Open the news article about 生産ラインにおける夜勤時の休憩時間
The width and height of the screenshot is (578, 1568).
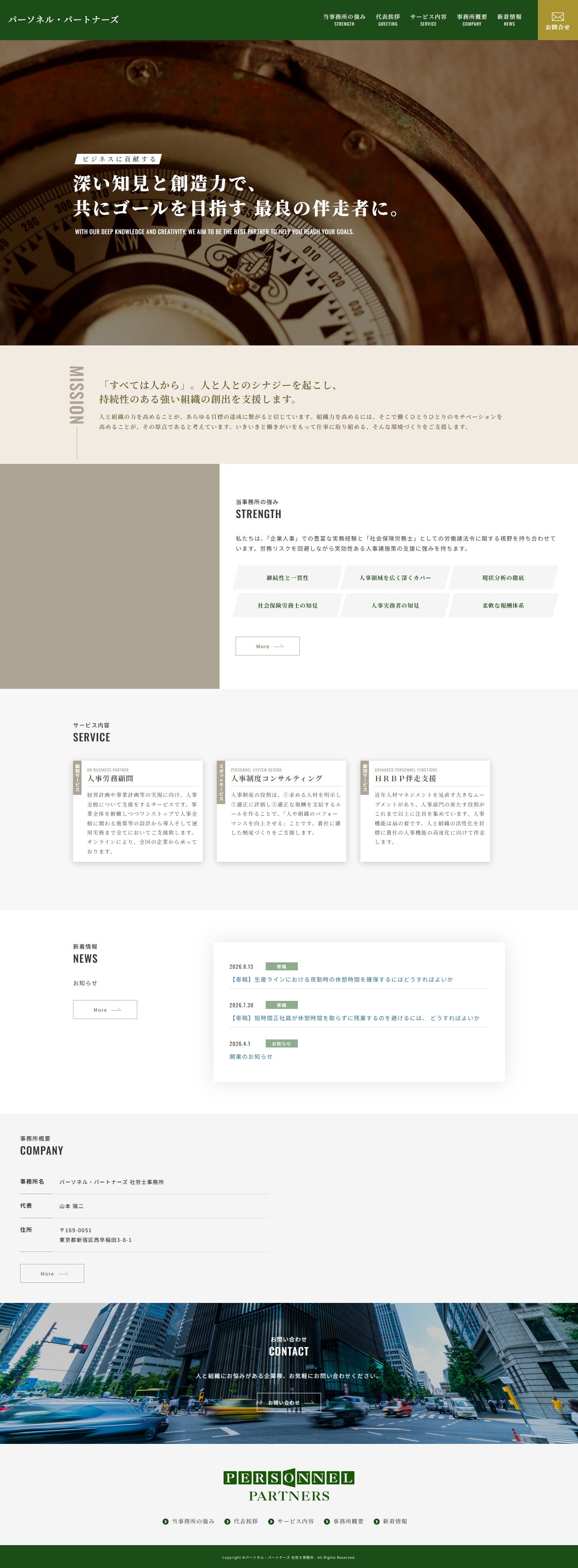point(341,979)
